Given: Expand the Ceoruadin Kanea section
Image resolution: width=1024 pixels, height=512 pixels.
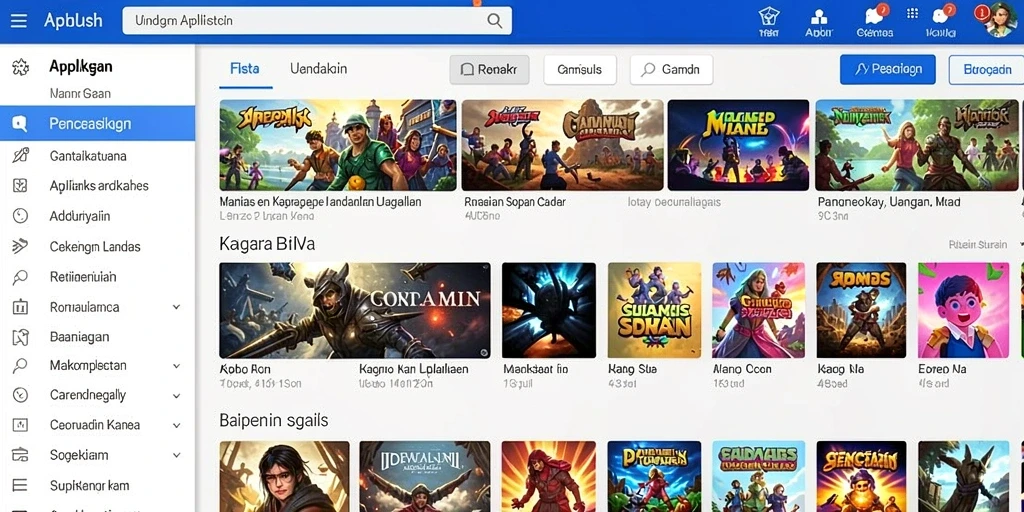Looking at the screenshot, I should coord(176,425).
